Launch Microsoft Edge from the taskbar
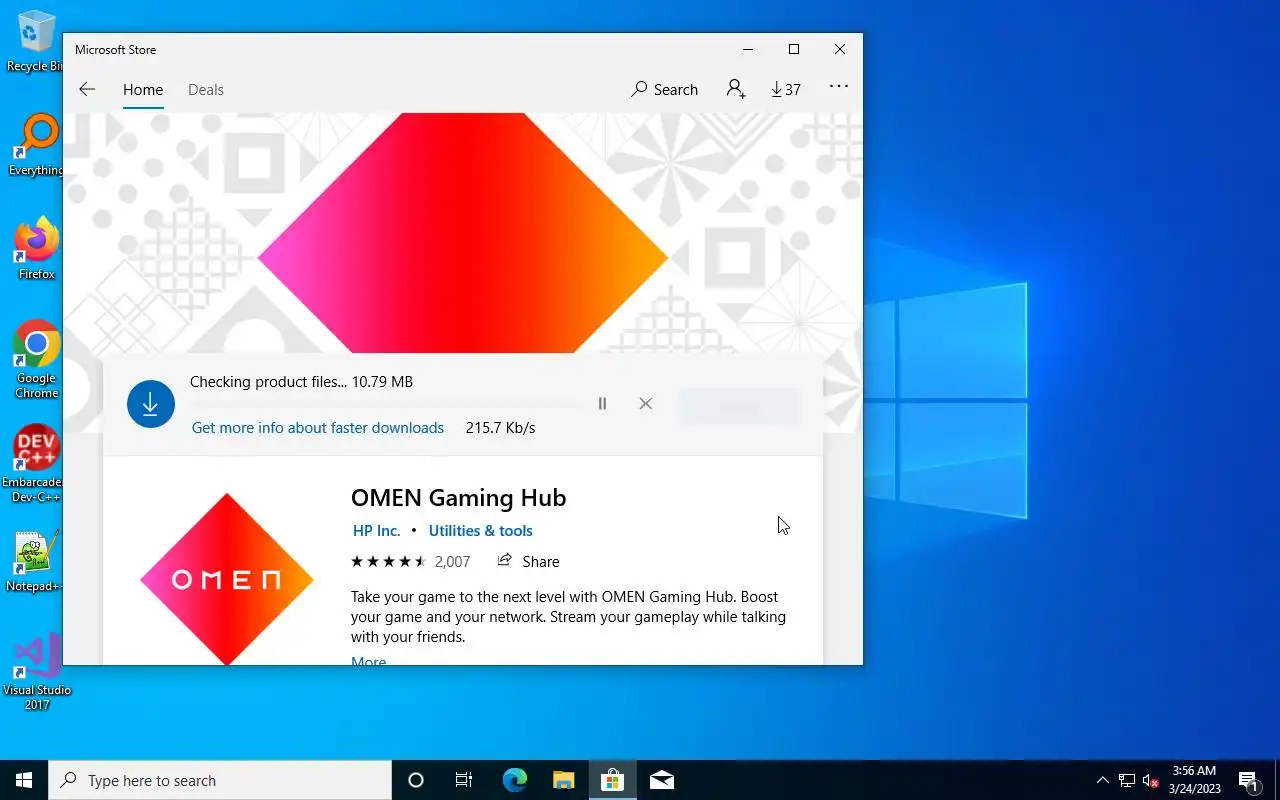Viewport: 1280px width, 800px height. (514, 780)
